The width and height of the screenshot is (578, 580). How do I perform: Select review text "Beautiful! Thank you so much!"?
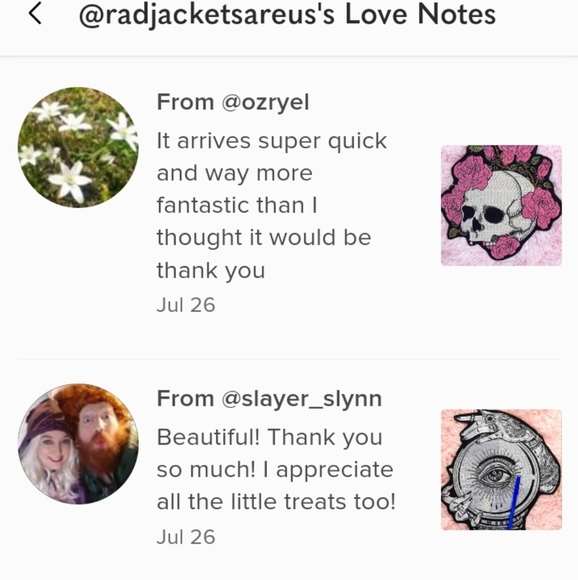[270, 453]
